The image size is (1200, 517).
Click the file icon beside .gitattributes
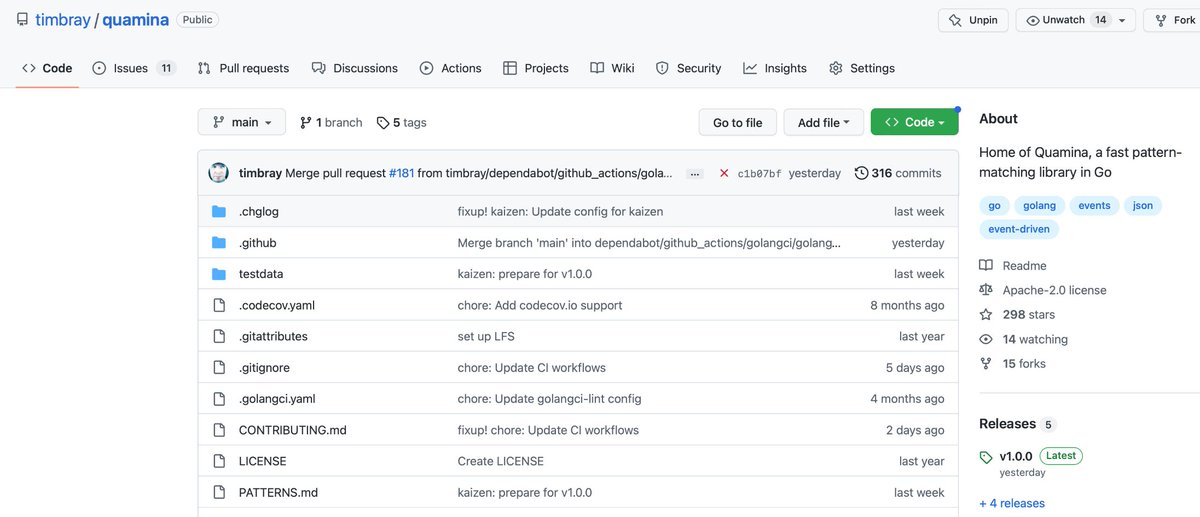pos(219,336)
